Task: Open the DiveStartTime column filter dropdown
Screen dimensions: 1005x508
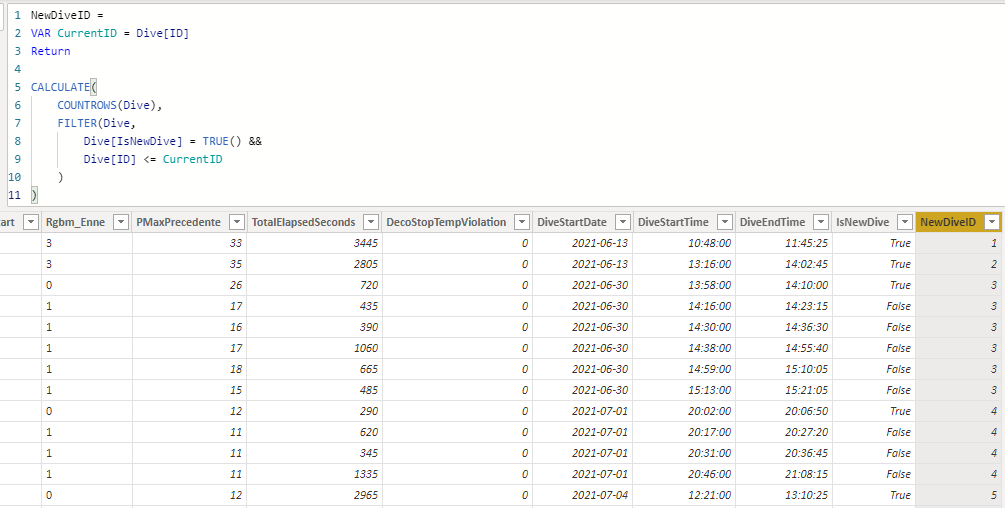Action: pos(724,222)
